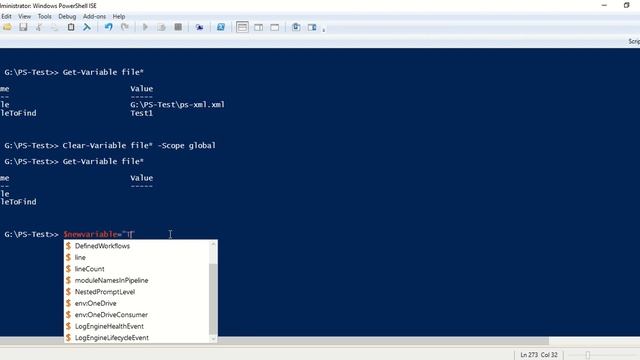Image resolution: width=640 pixels, height=360 pixels.
Task: Click the first Get-Variable file* command
Action: point(103,72)
